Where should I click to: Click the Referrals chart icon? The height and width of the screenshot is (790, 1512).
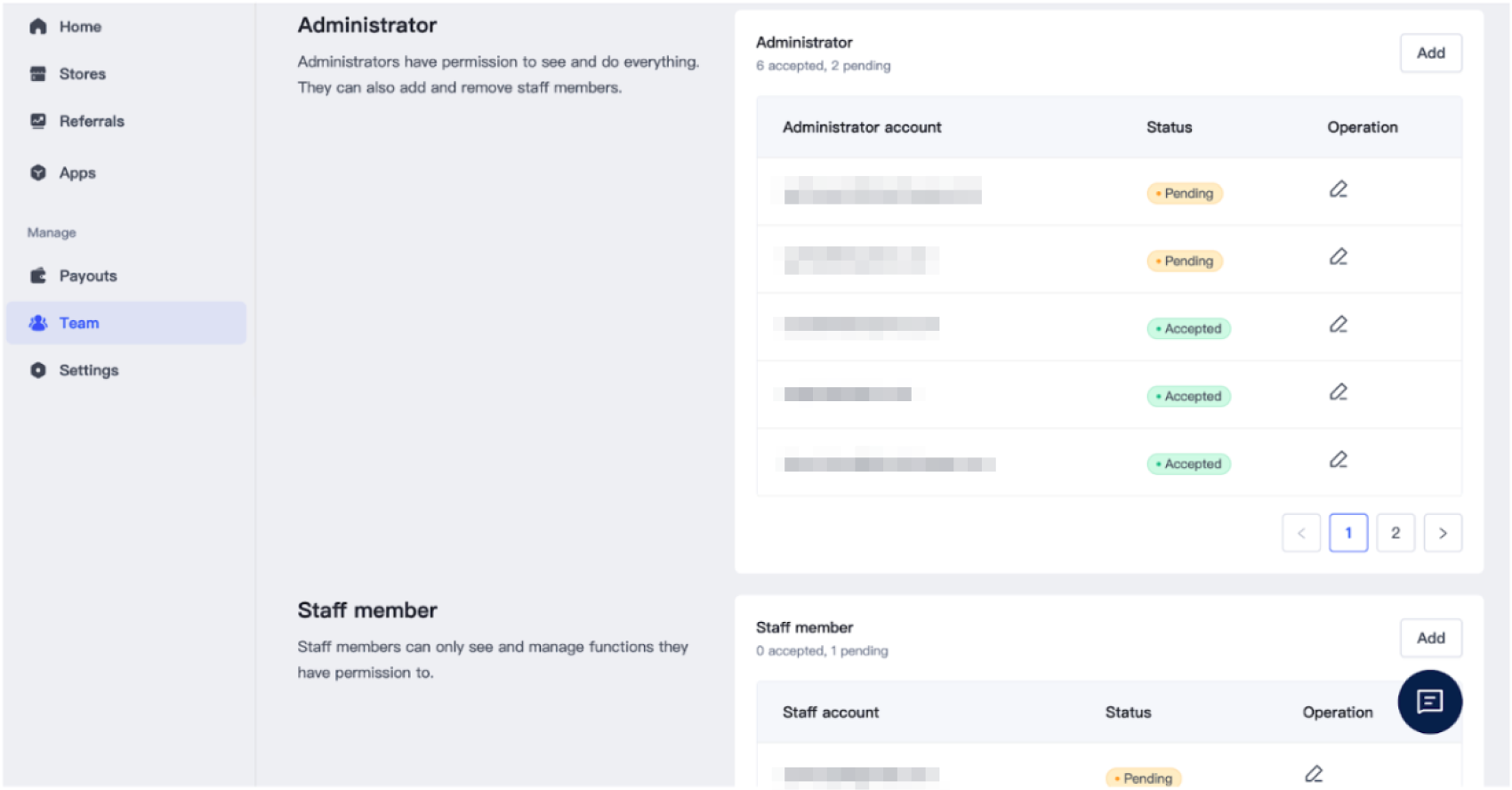pyautogui.click(x=37, y=121)
